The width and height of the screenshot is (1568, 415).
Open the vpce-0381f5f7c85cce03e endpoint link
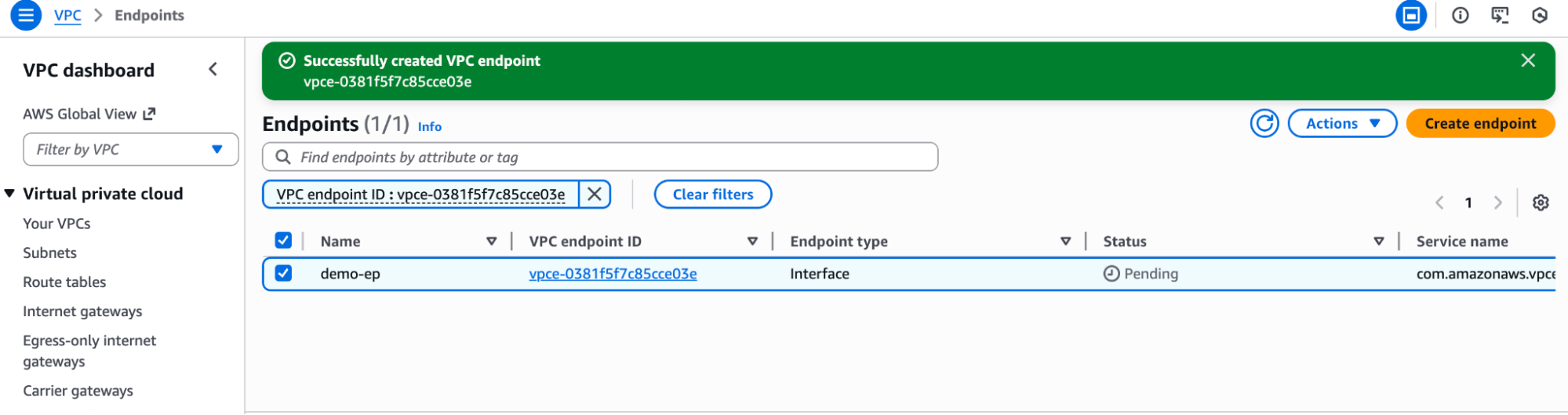[613, 273]
